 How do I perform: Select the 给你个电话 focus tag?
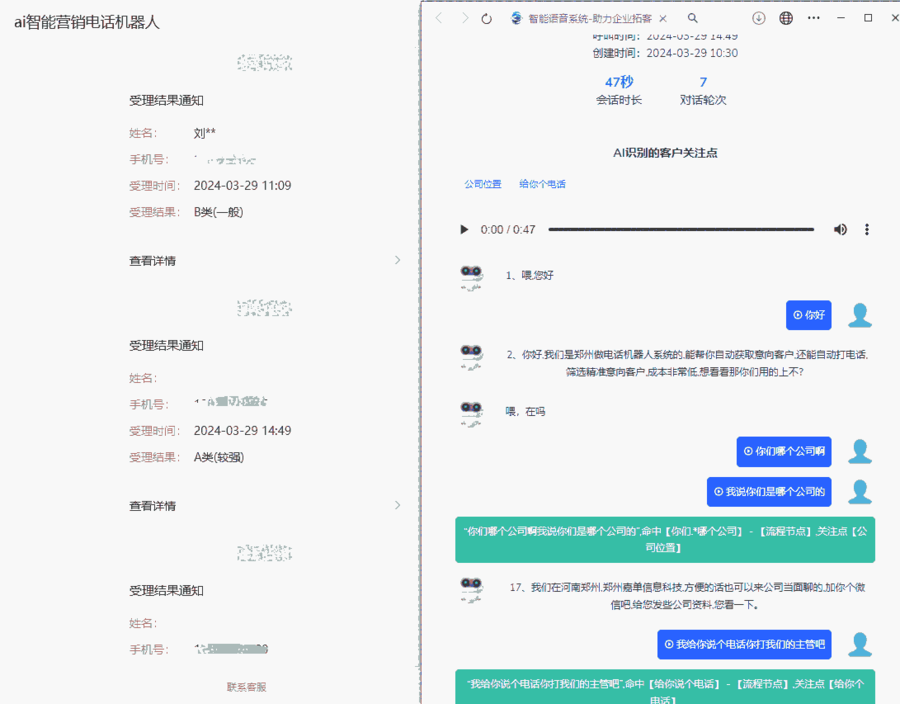click(x=542, y=184)
